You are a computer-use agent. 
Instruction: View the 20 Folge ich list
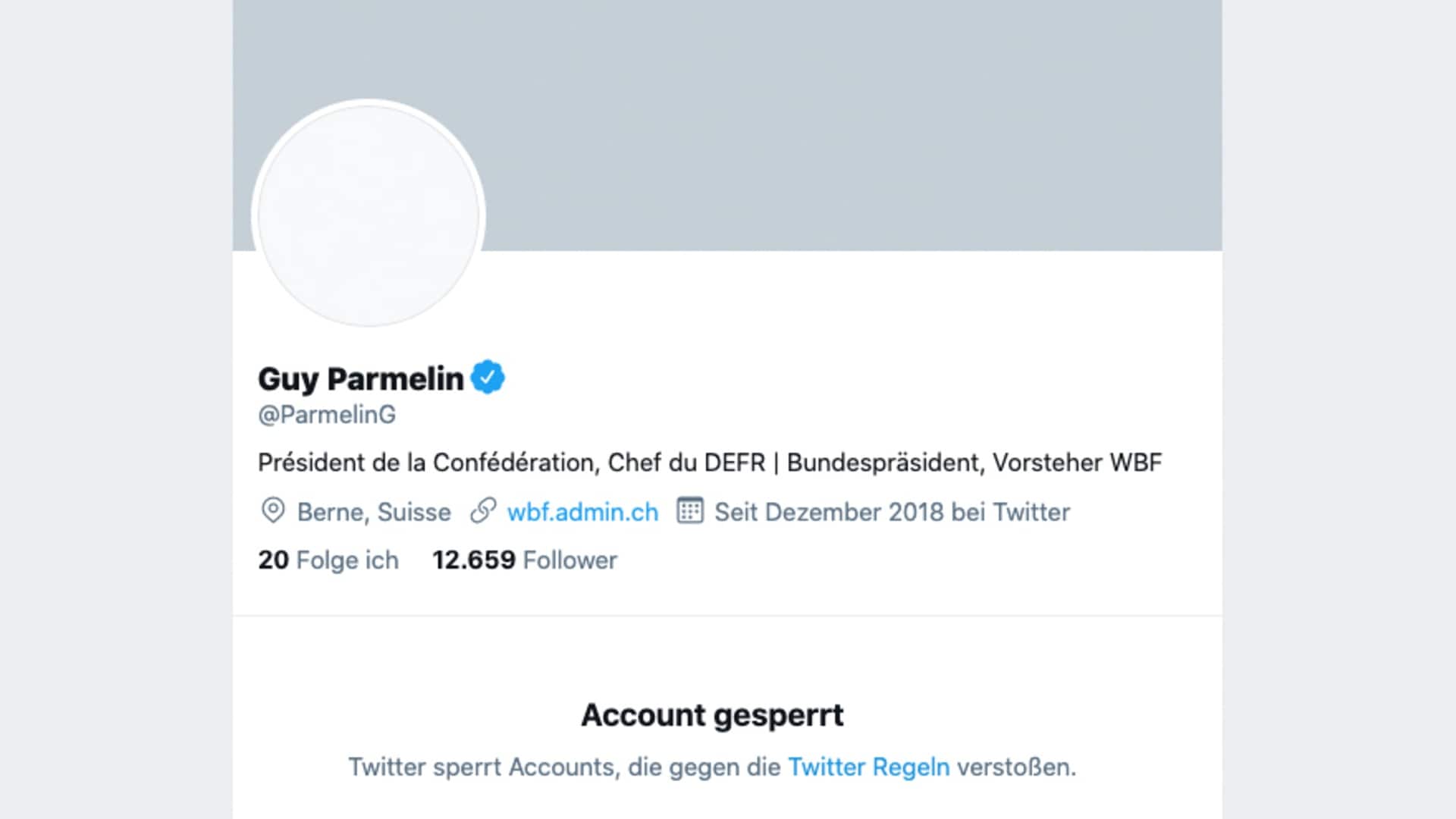[x=328, y=560]
